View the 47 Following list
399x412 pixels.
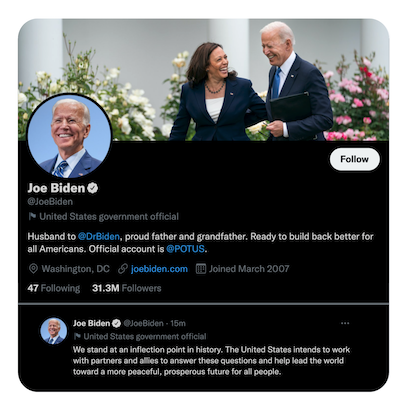pyautogui.click(x=54, y=288)
